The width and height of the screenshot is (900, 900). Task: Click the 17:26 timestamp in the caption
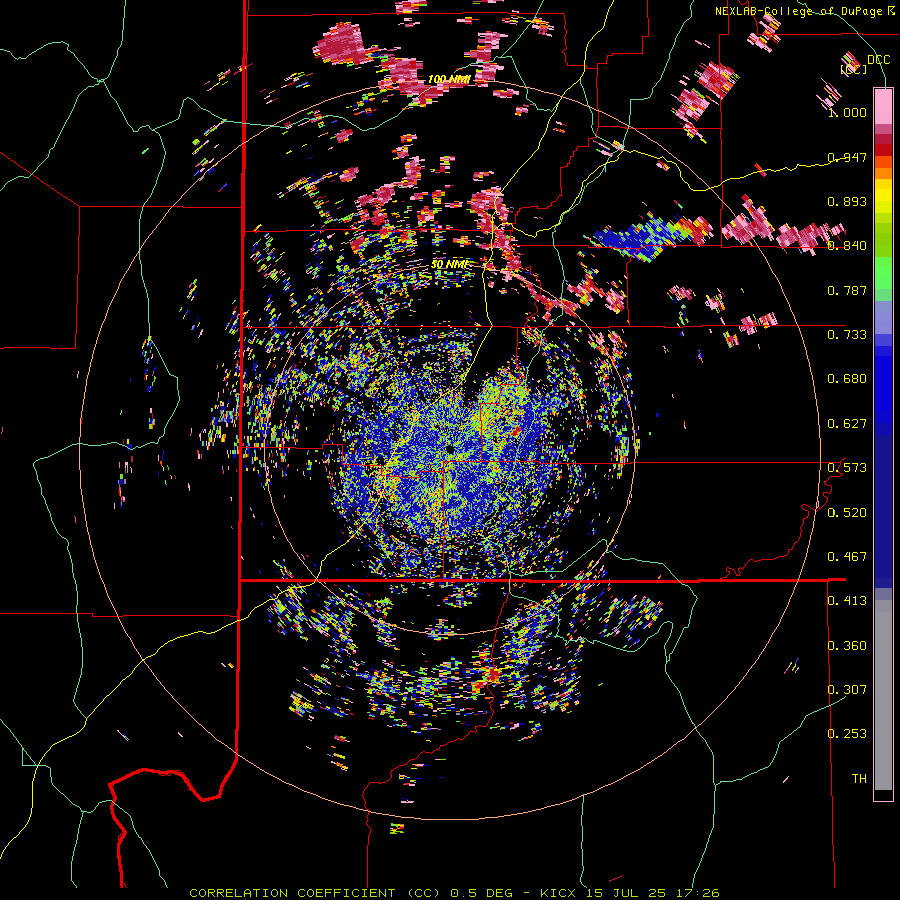click(696, 893)
